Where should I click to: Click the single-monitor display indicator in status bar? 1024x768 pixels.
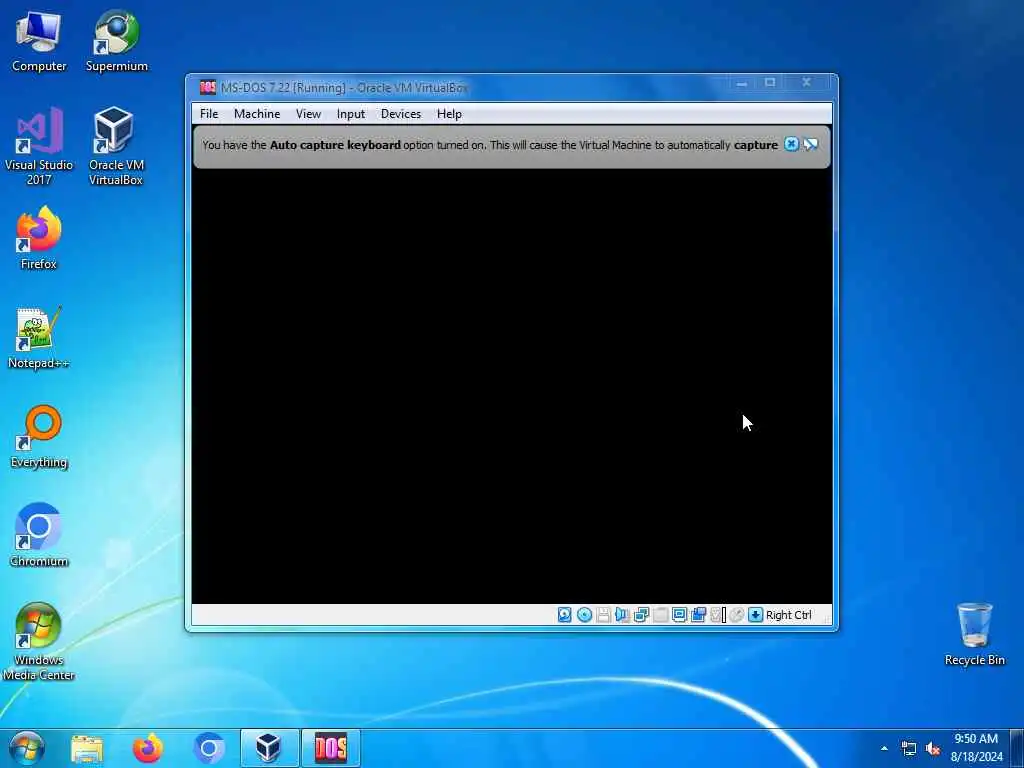(679, 615)
